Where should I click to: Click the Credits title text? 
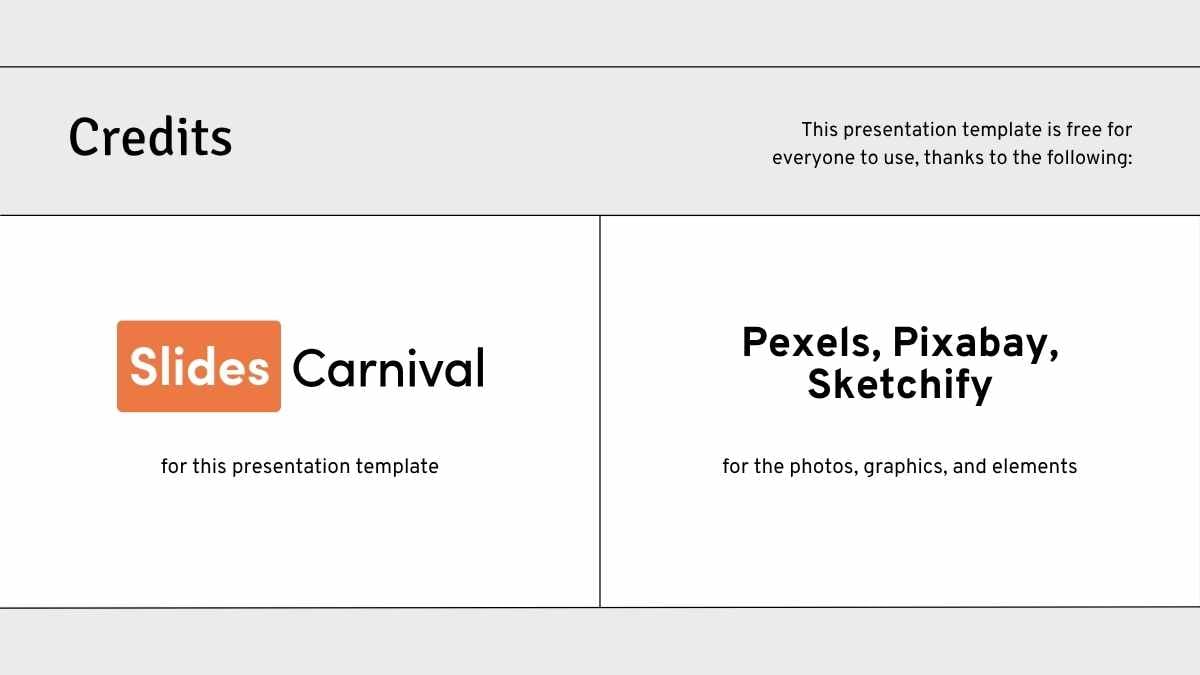tap(150, 138)
